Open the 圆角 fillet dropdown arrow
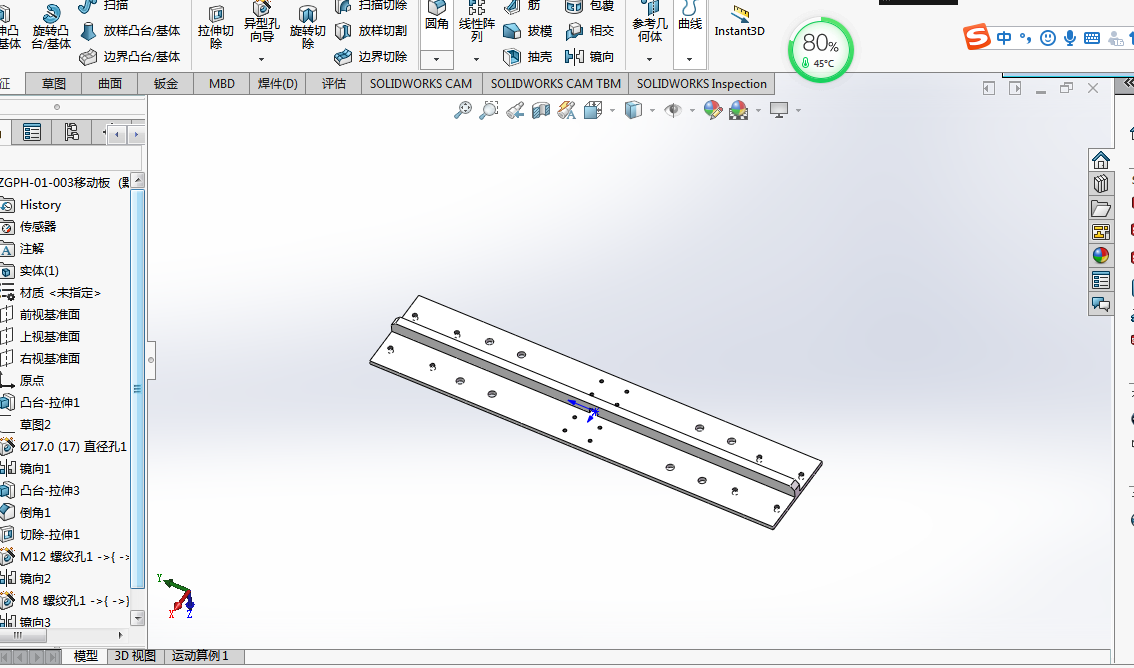This screenshot has height=668, width=1134. coord(437,59)
